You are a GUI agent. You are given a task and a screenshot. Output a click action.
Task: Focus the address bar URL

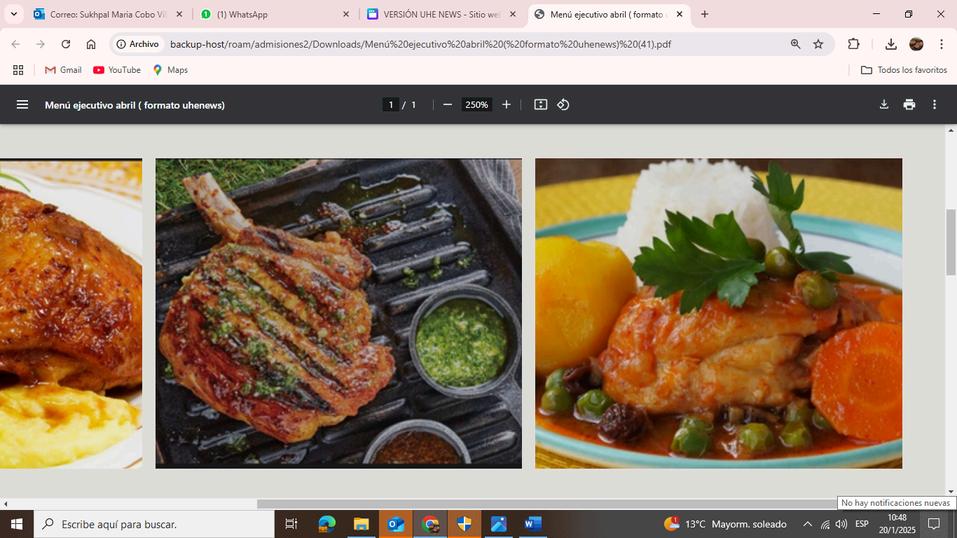(x=421, y=44)
